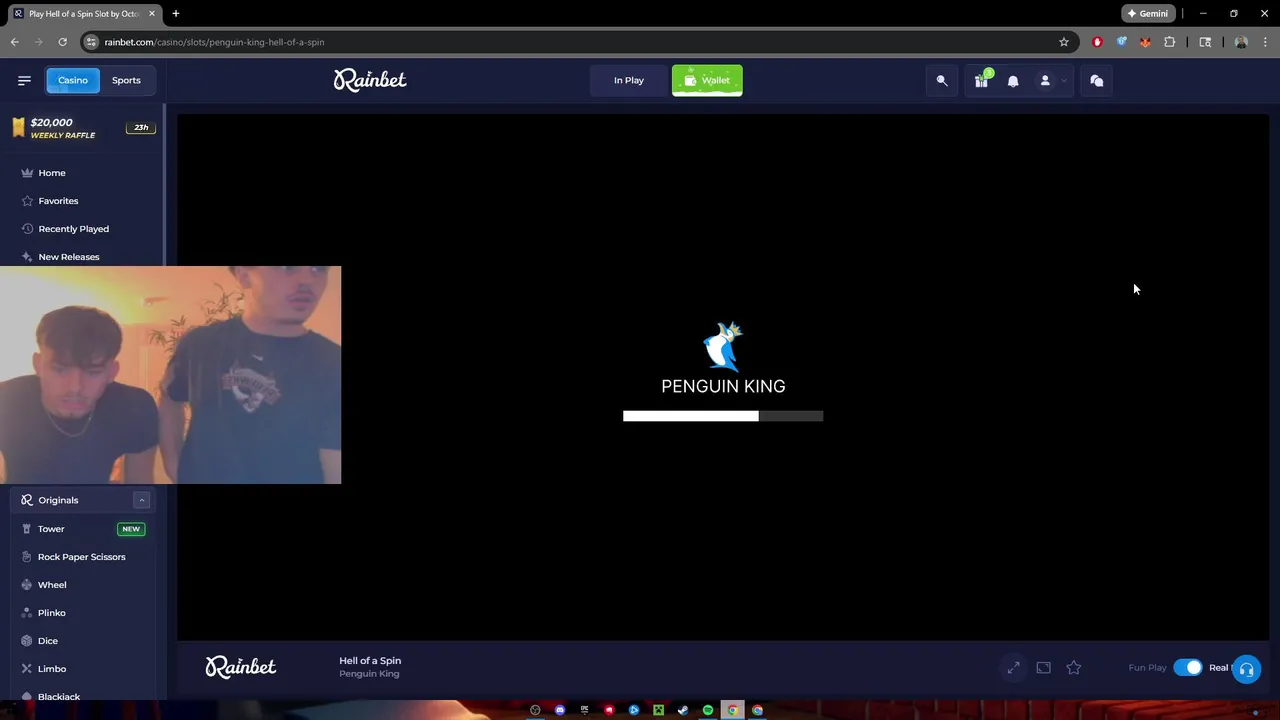Open Rock Paper Scissors game
The width and height of the screenshot is (1280, 720).
click(x=83, y=557)
